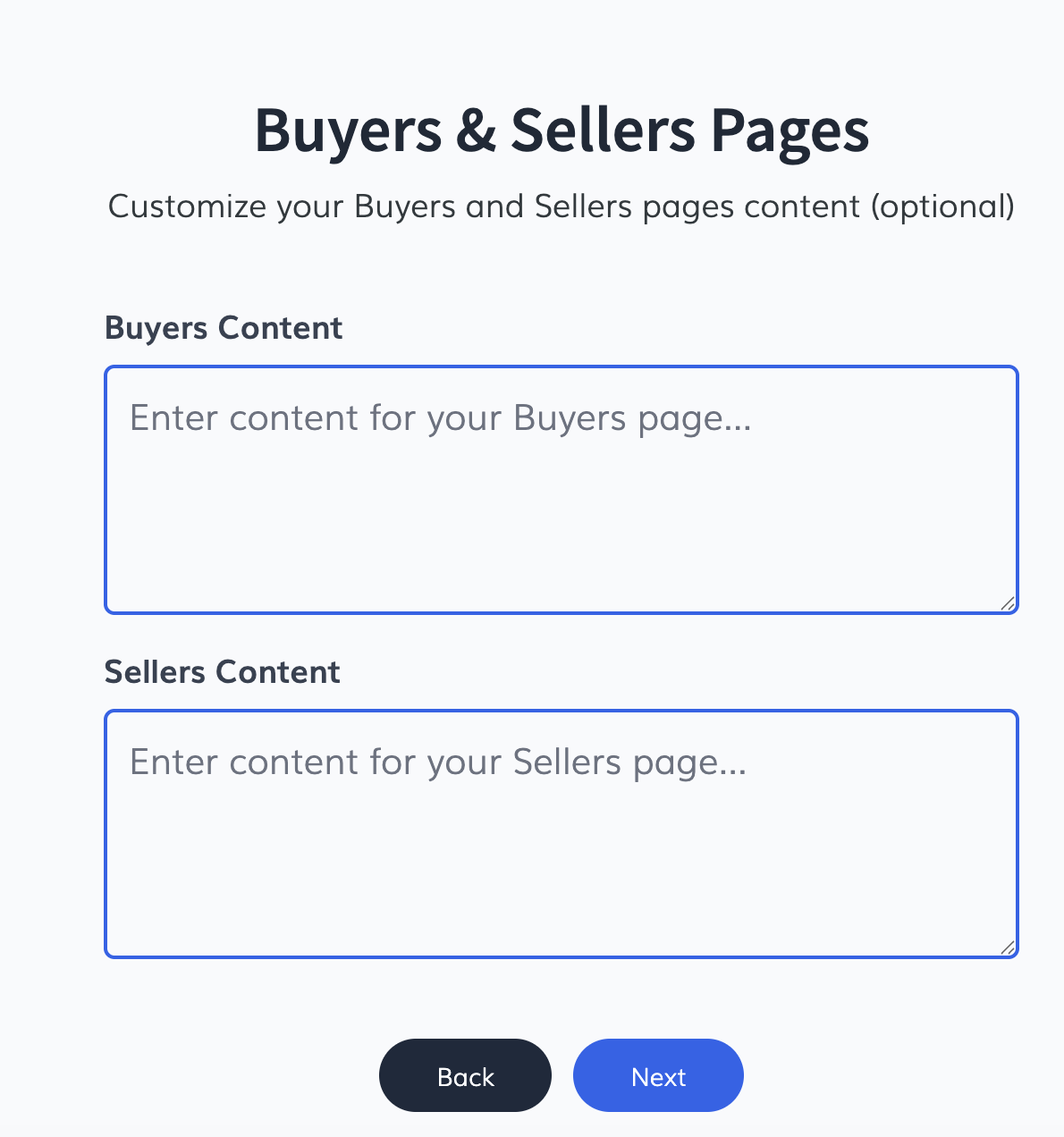The width and height of the screenshot is (1064, 1137).
Task: Click the word "Content" in the Buyers label
Action: coord(280,328)
